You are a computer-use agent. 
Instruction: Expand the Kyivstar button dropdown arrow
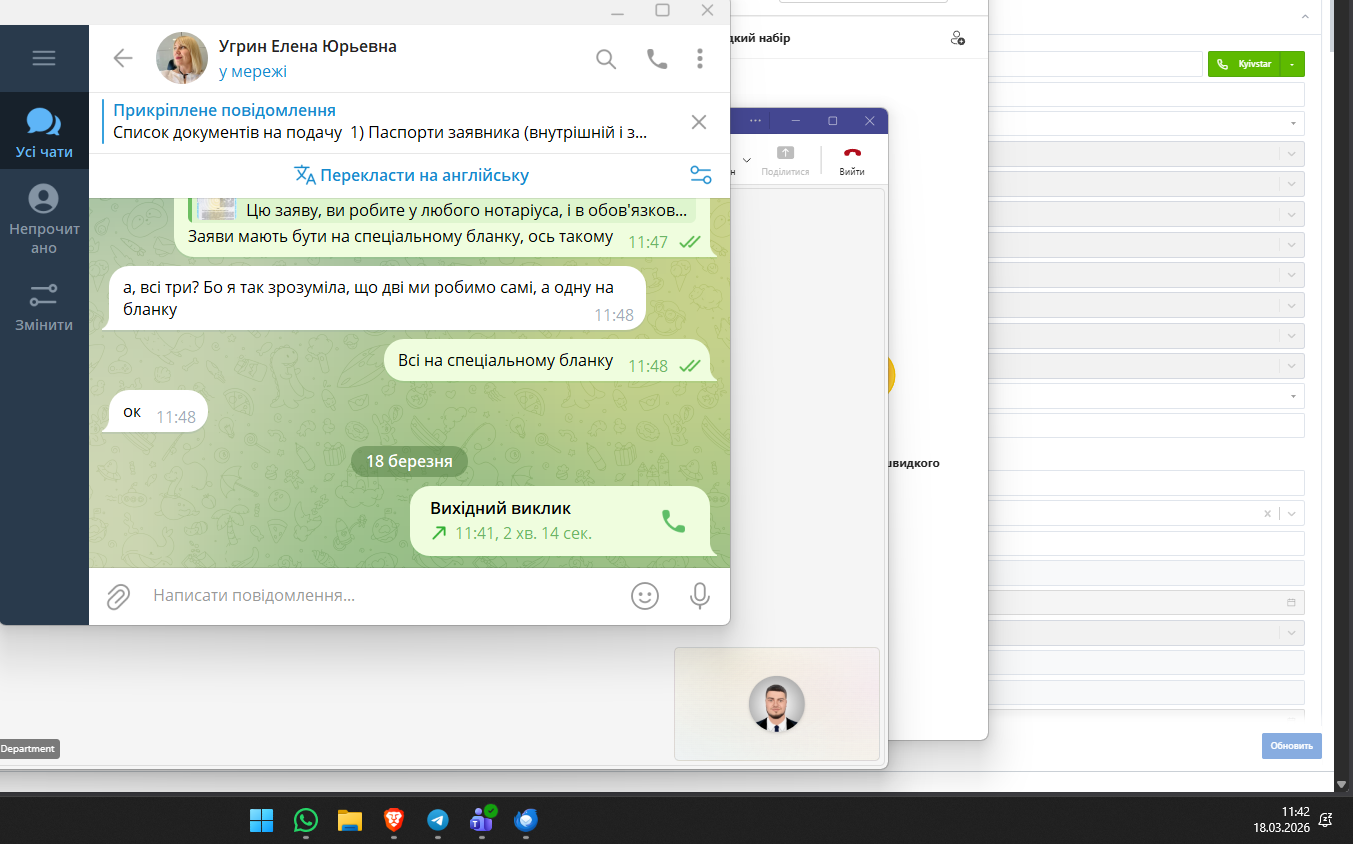[1293, 64]
